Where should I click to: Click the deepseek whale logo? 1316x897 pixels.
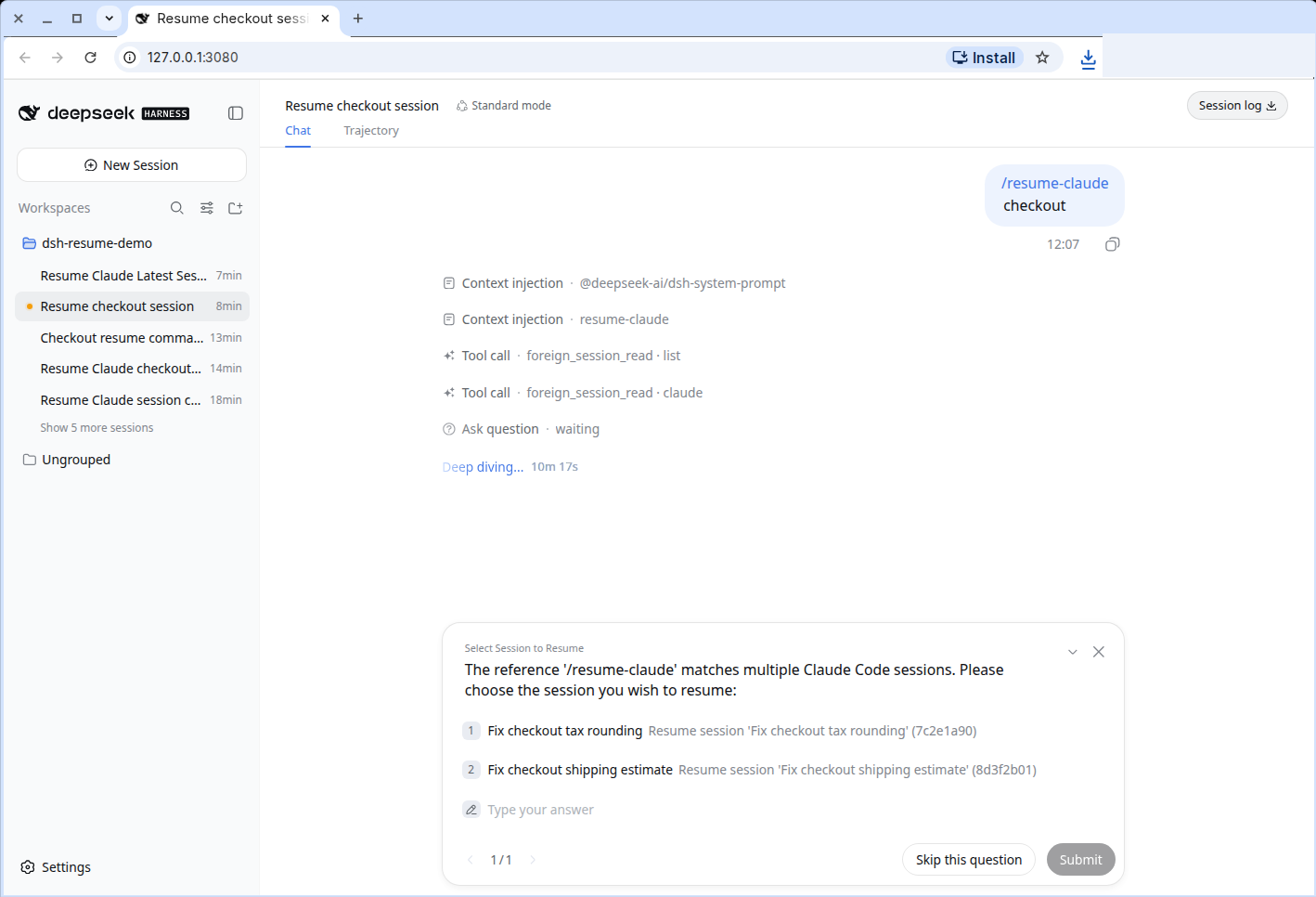click(x=30, y=113)
